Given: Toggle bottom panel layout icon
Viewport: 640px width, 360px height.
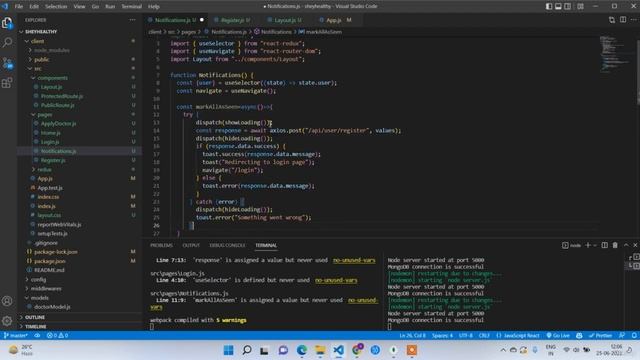Looking at the screenshot, I should pos(558,6).
